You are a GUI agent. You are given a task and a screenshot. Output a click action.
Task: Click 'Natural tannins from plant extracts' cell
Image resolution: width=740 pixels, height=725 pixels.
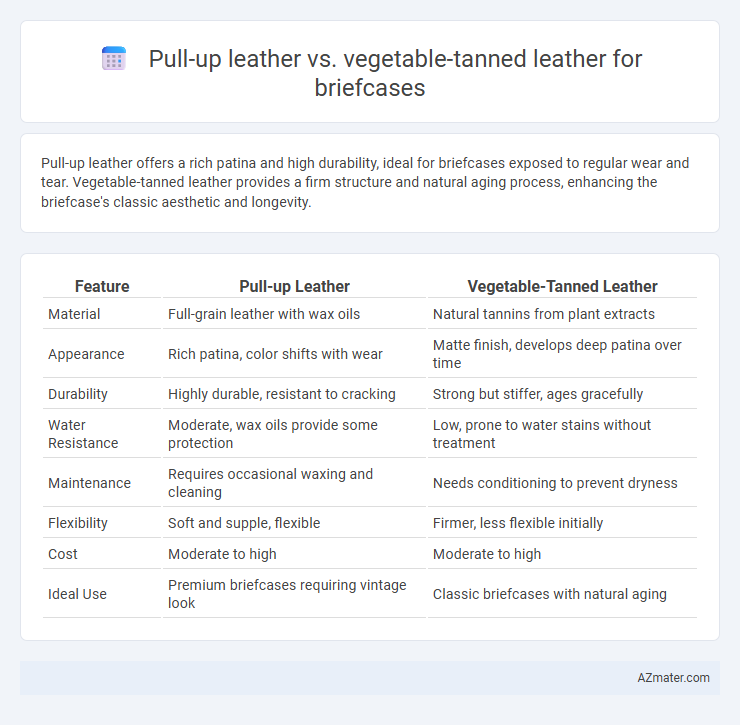(544, 314)
